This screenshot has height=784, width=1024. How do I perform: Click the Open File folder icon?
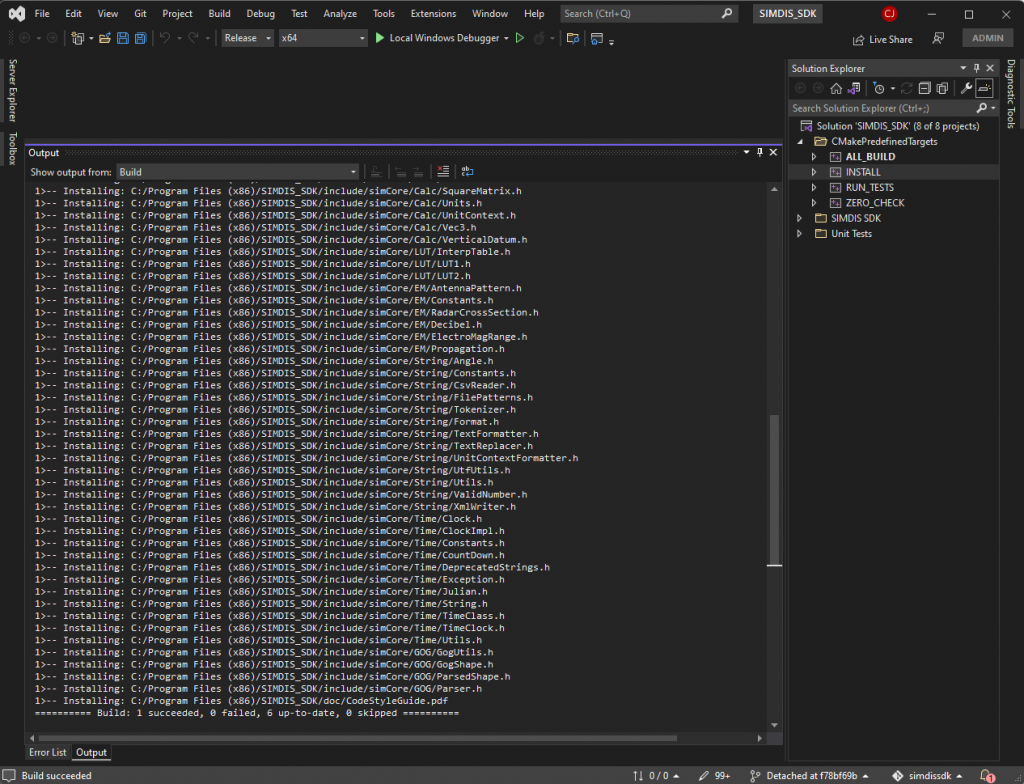104,39
